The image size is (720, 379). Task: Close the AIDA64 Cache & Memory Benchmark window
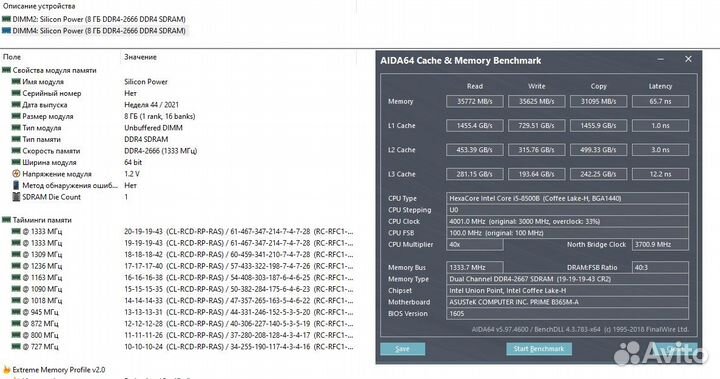coord(688,59)
